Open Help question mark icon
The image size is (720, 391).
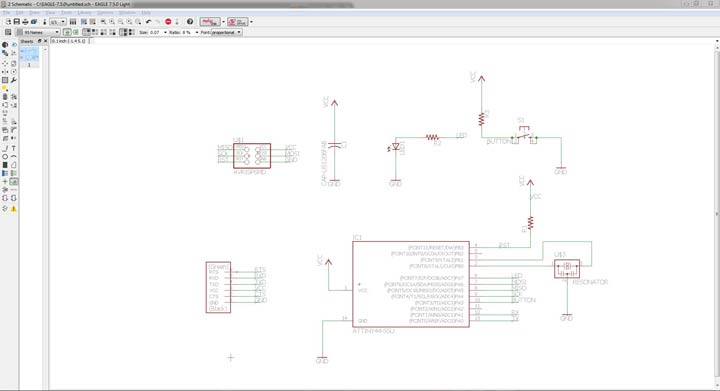point(190,22)
